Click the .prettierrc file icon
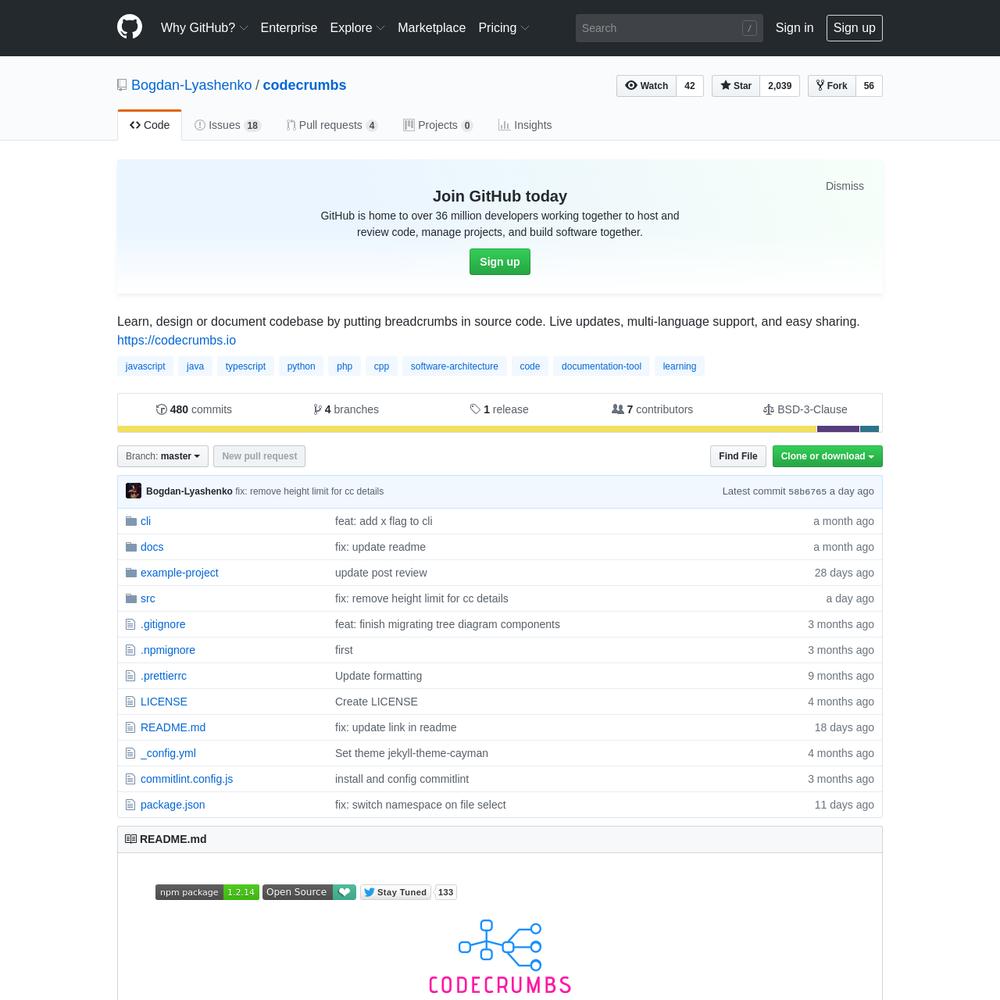Screen dimensions: 1000x1000 [131, 675]
